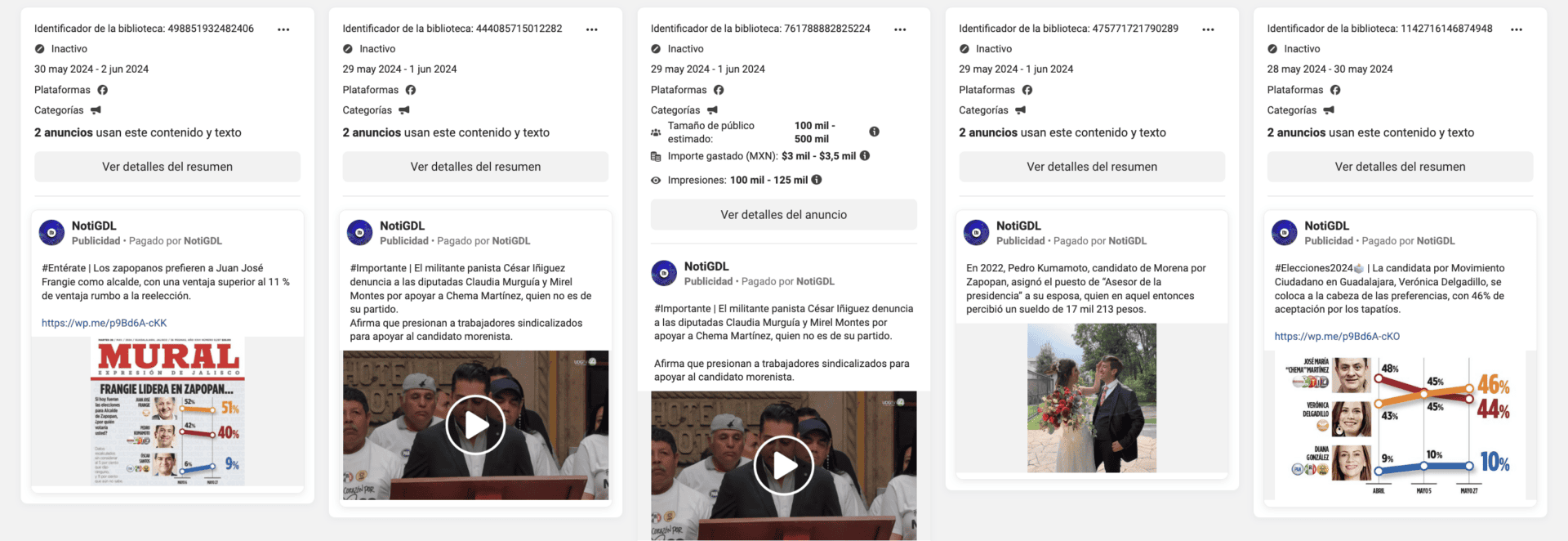Click info icon beside Impresiones value
Screen dimensions: 1568x541
pos(817,180)
